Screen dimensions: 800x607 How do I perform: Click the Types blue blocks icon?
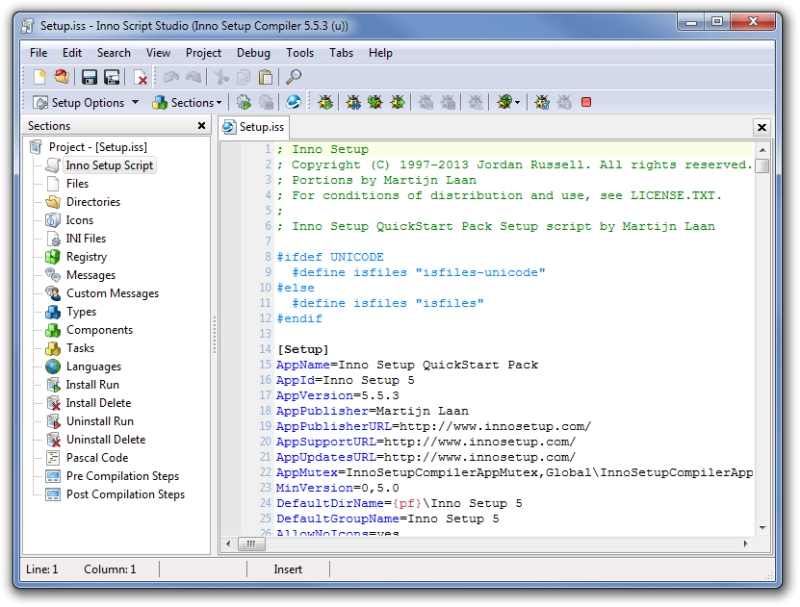click(x=53, y=312)
